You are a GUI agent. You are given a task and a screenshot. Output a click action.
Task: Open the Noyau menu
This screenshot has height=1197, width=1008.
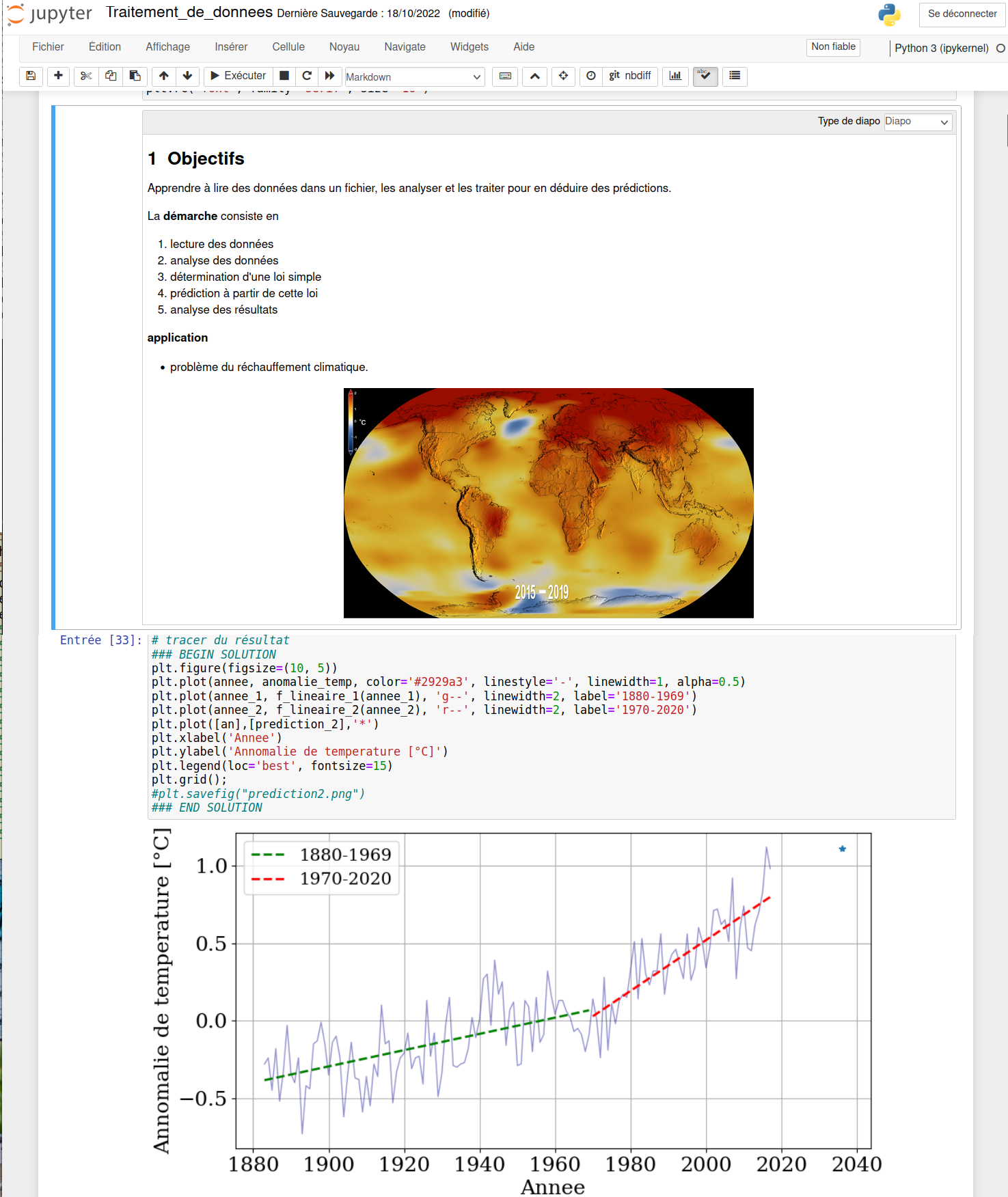pos(344,47)
